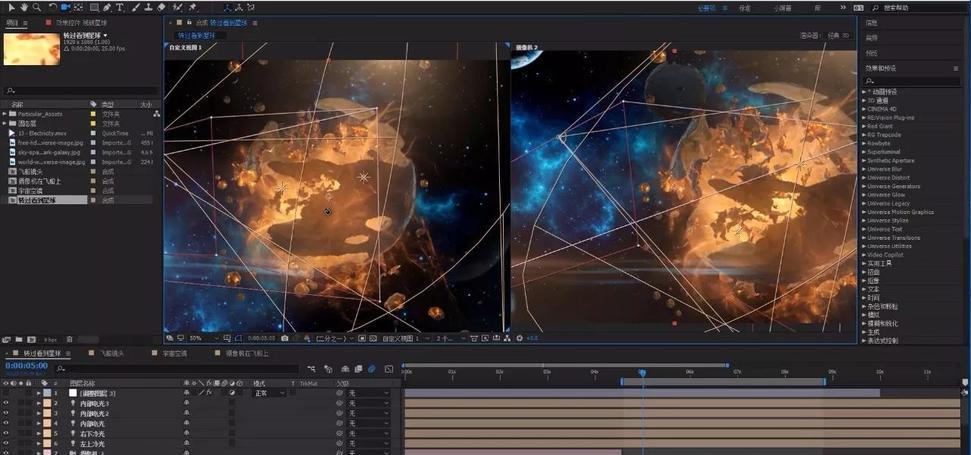
Task: Select the Zoom magnifier tool
Action: coord(37,7)
